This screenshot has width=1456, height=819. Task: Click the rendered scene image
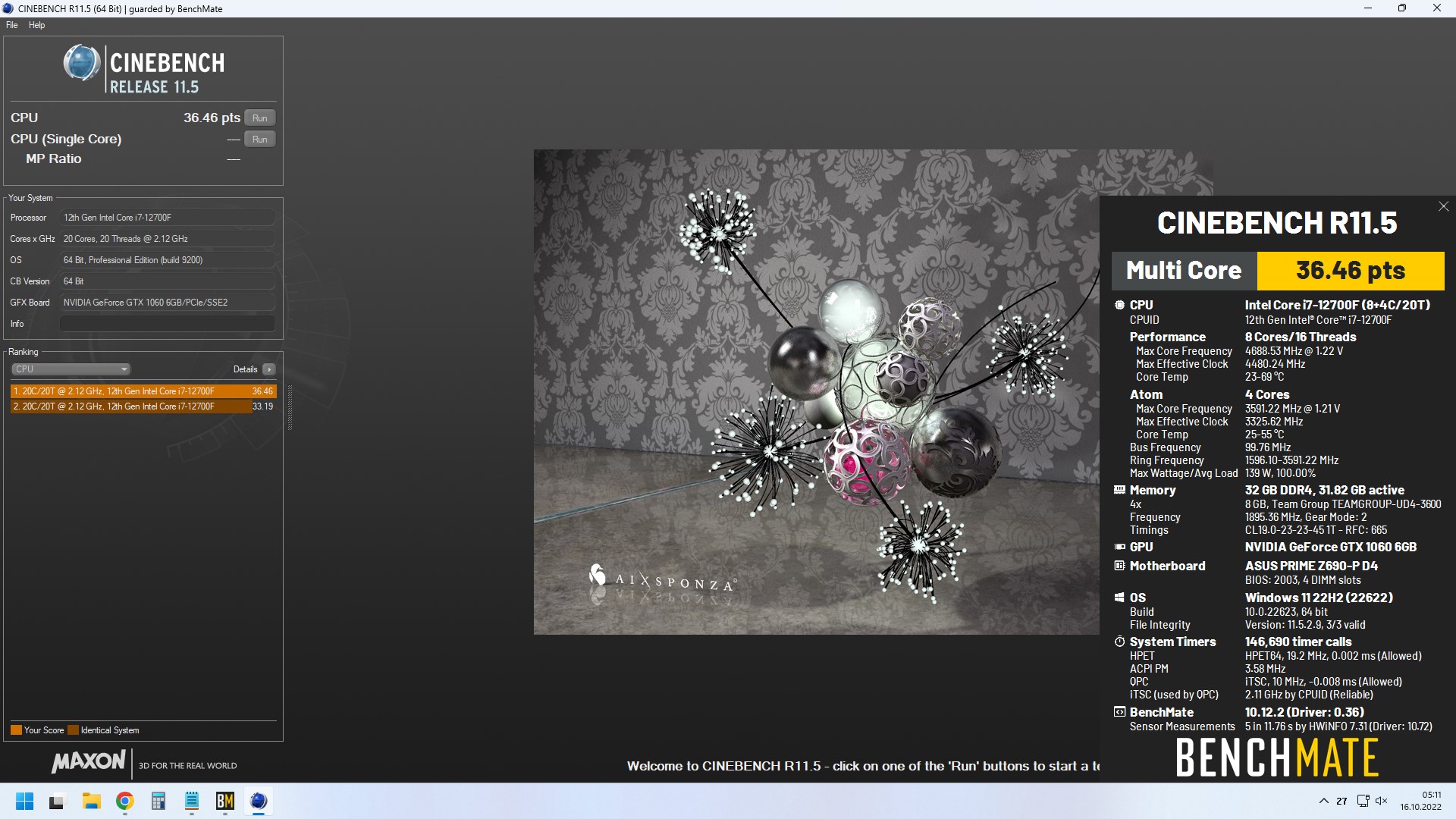point(816,391)
